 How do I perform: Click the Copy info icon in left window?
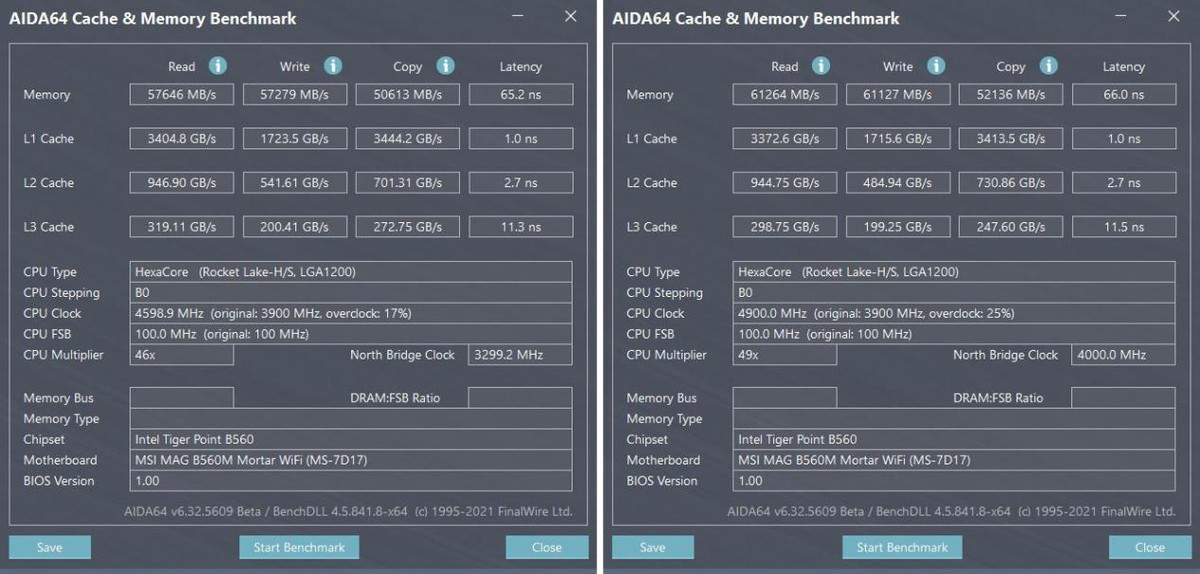446,66
